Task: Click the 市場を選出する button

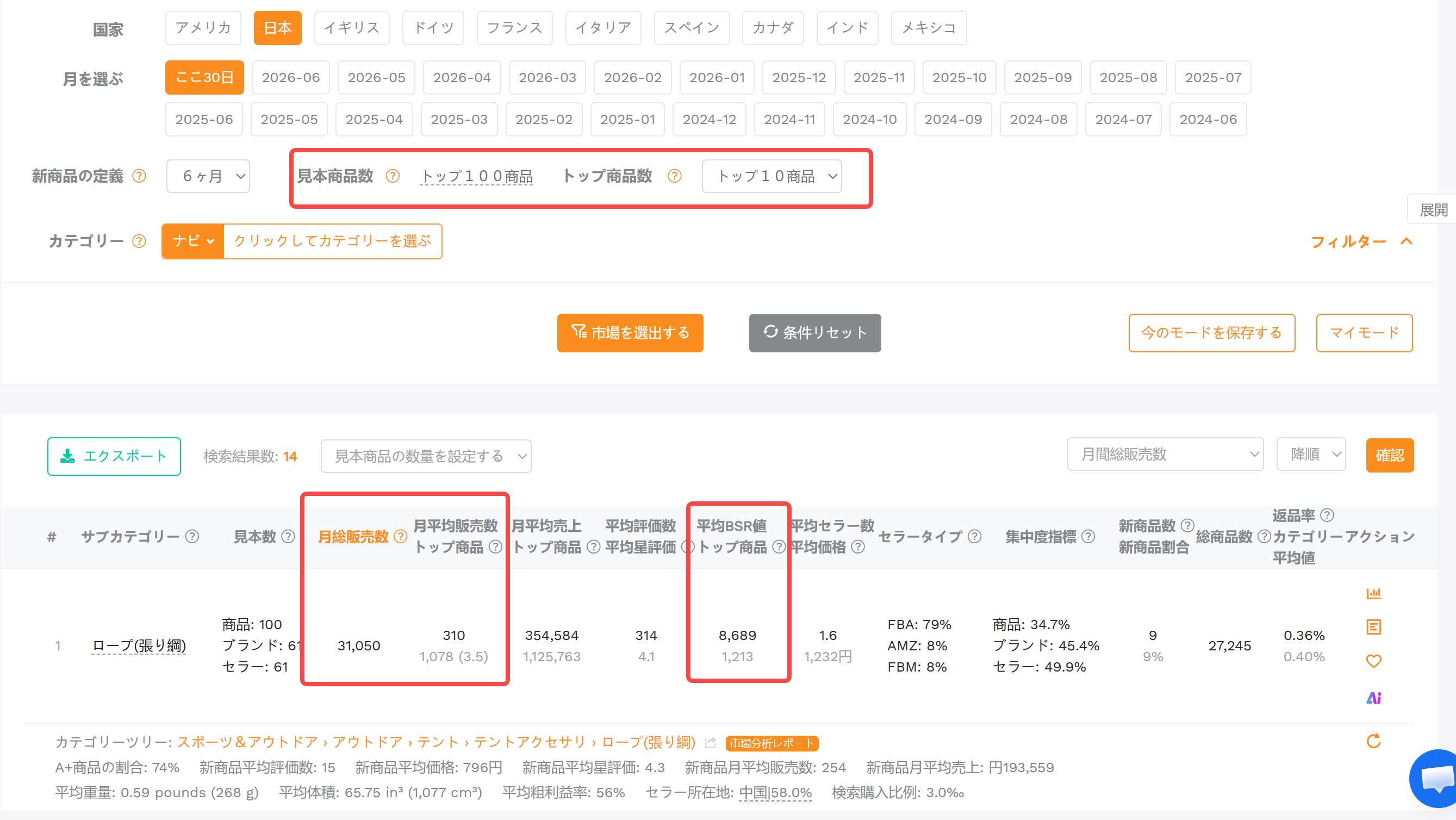Action: click(630, 333)
